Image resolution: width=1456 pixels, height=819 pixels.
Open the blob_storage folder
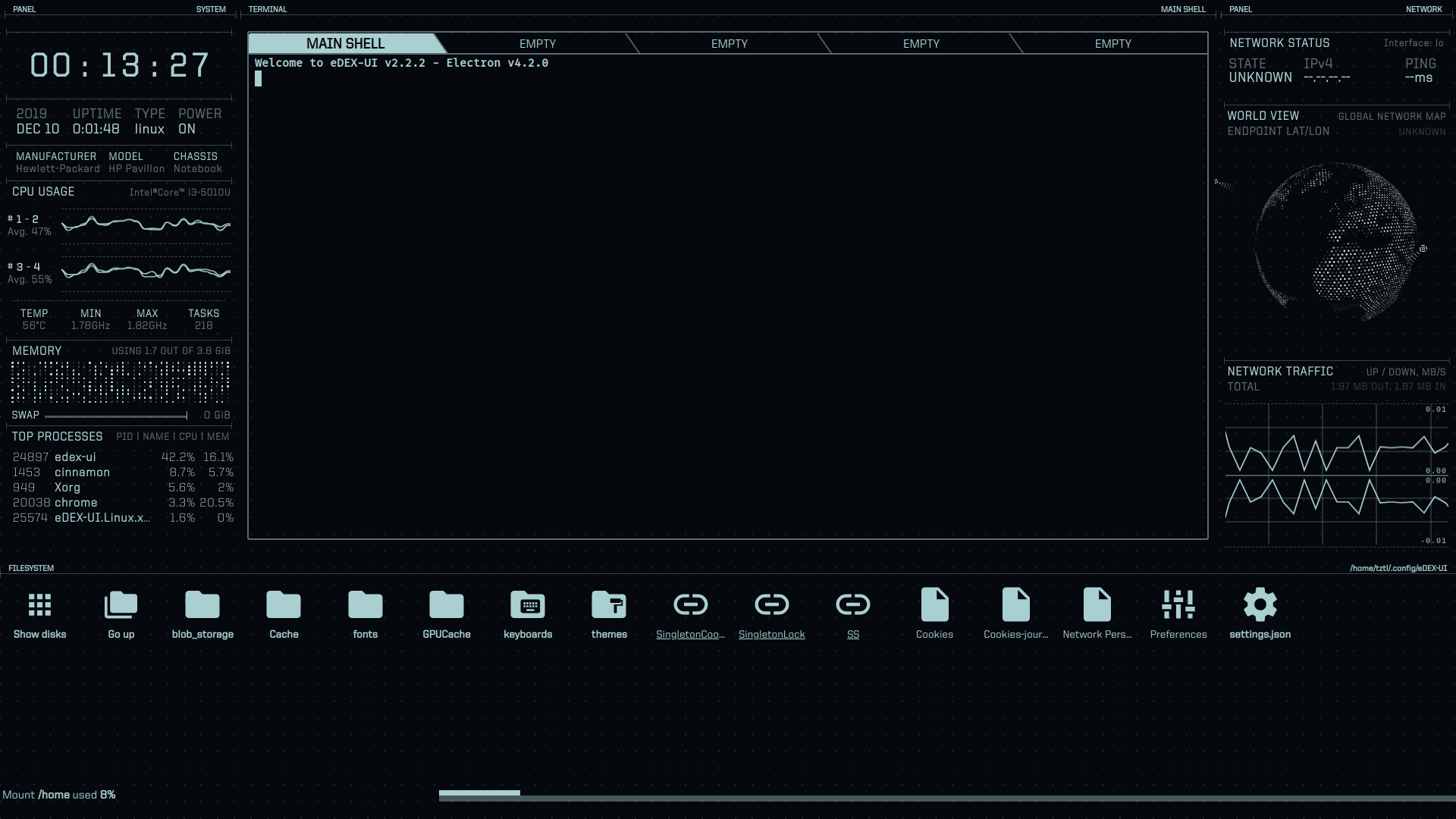(202, 605)
